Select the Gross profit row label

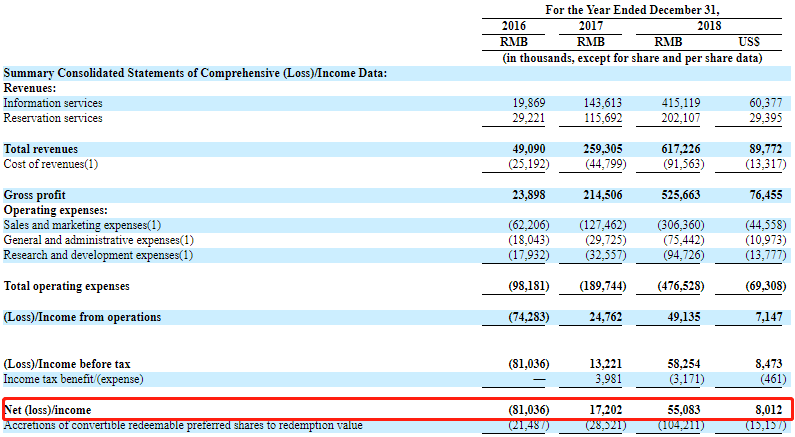coord(35,195)
